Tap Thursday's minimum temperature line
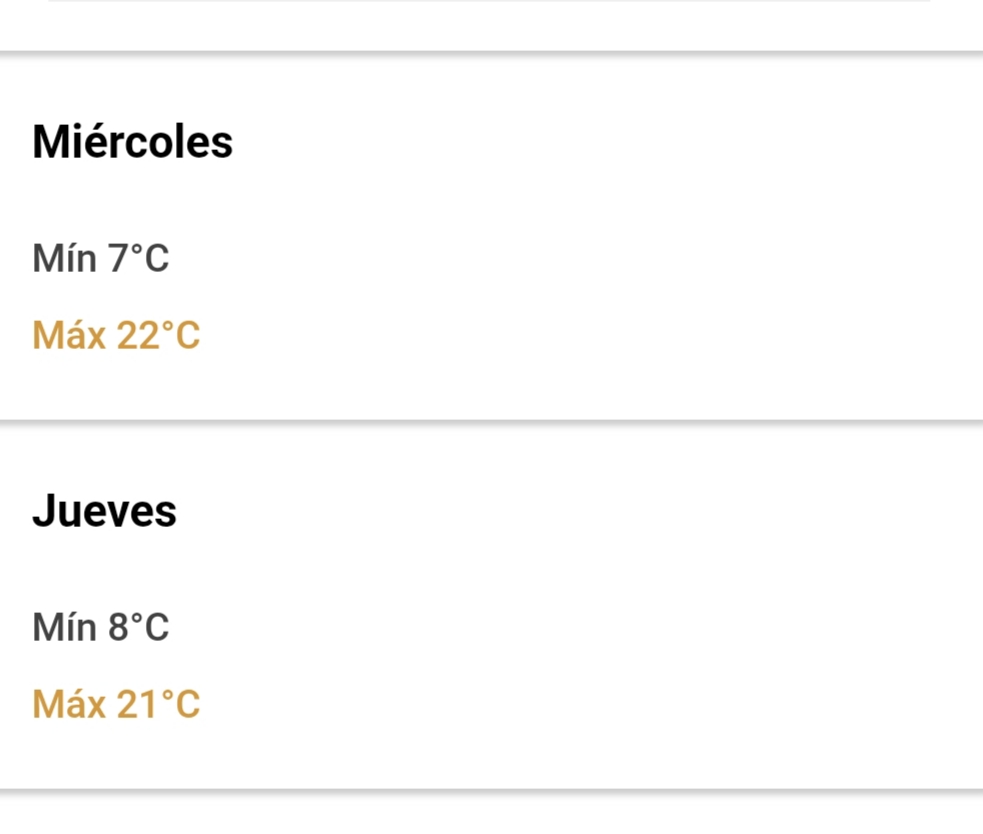Screen dimensions: 983x834 click(x=100, y=628)
